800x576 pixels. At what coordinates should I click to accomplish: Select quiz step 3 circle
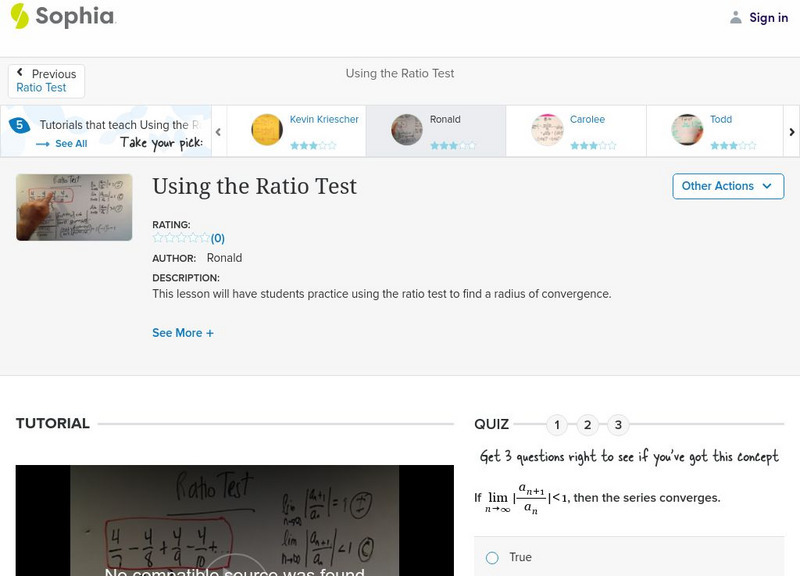(x=617, y=424)
